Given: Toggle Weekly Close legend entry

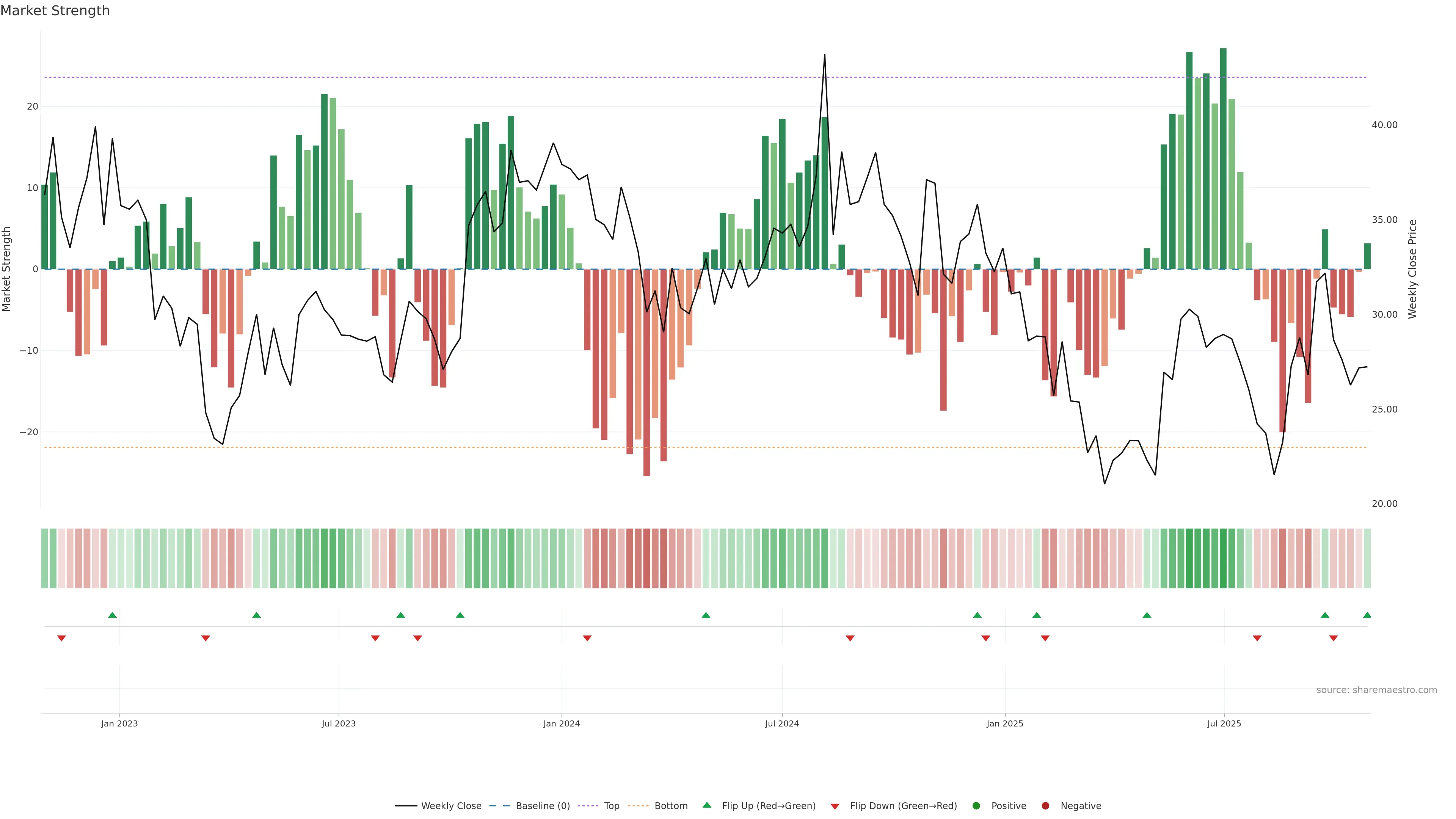Looking at the screenshot, I should pyautogui.click(x=450, y=806).
